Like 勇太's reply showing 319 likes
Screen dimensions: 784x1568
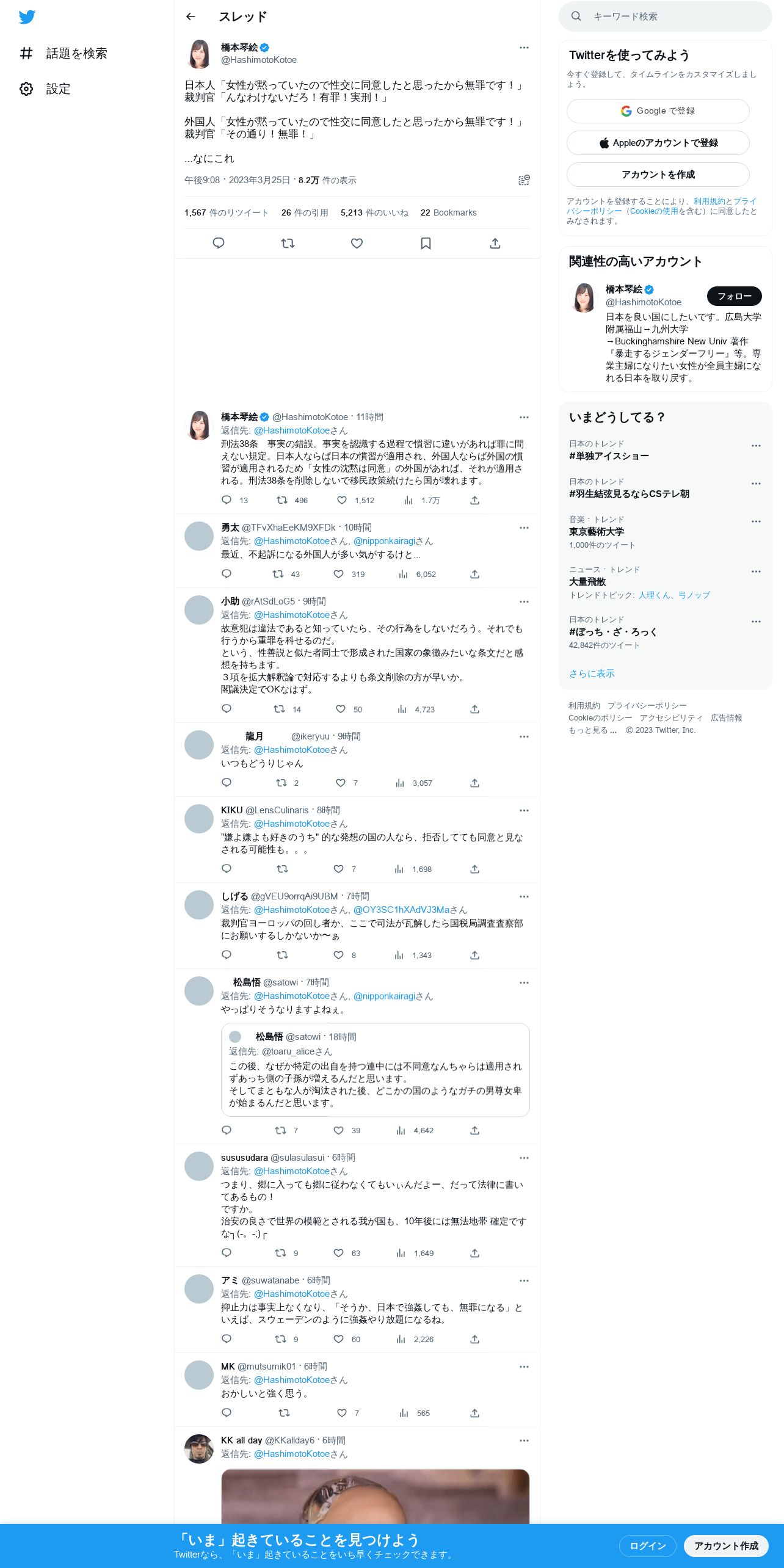pos(339,574)
